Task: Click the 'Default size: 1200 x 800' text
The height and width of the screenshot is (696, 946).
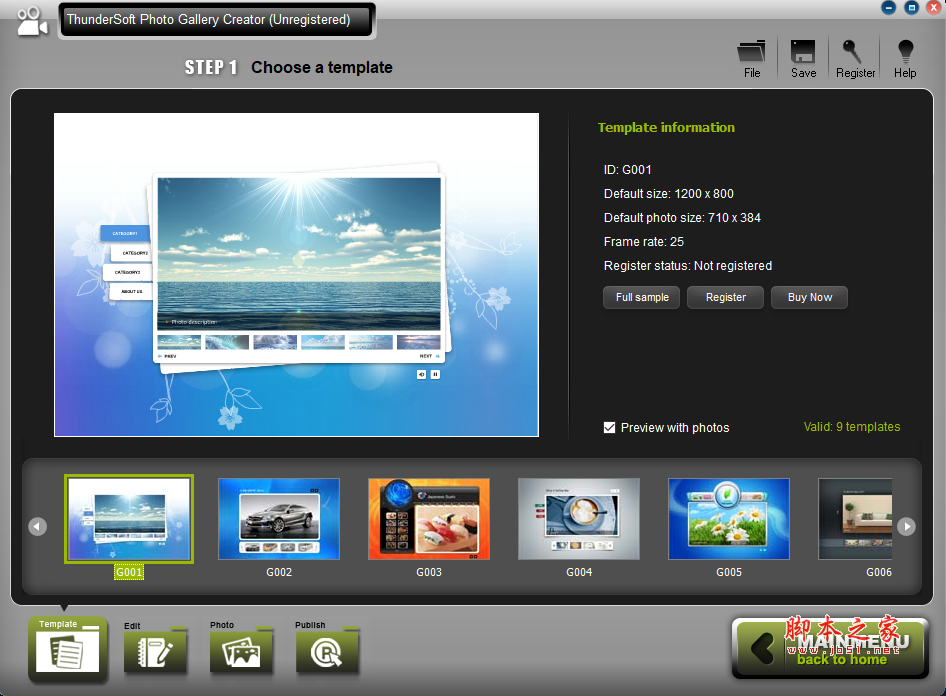Action: [668, 194]
